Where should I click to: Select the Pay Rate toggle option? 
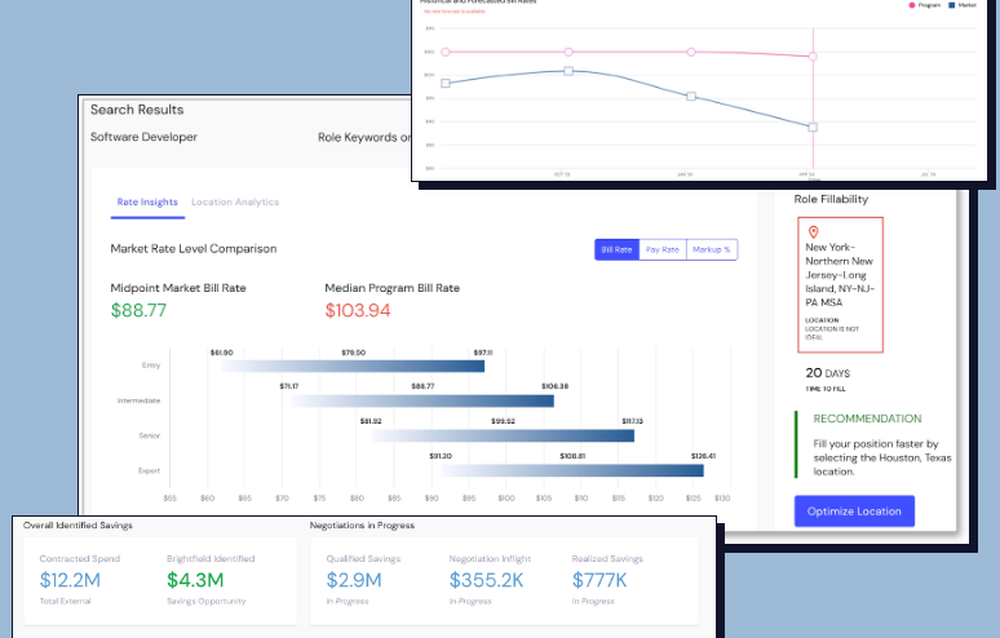[662, 249]
